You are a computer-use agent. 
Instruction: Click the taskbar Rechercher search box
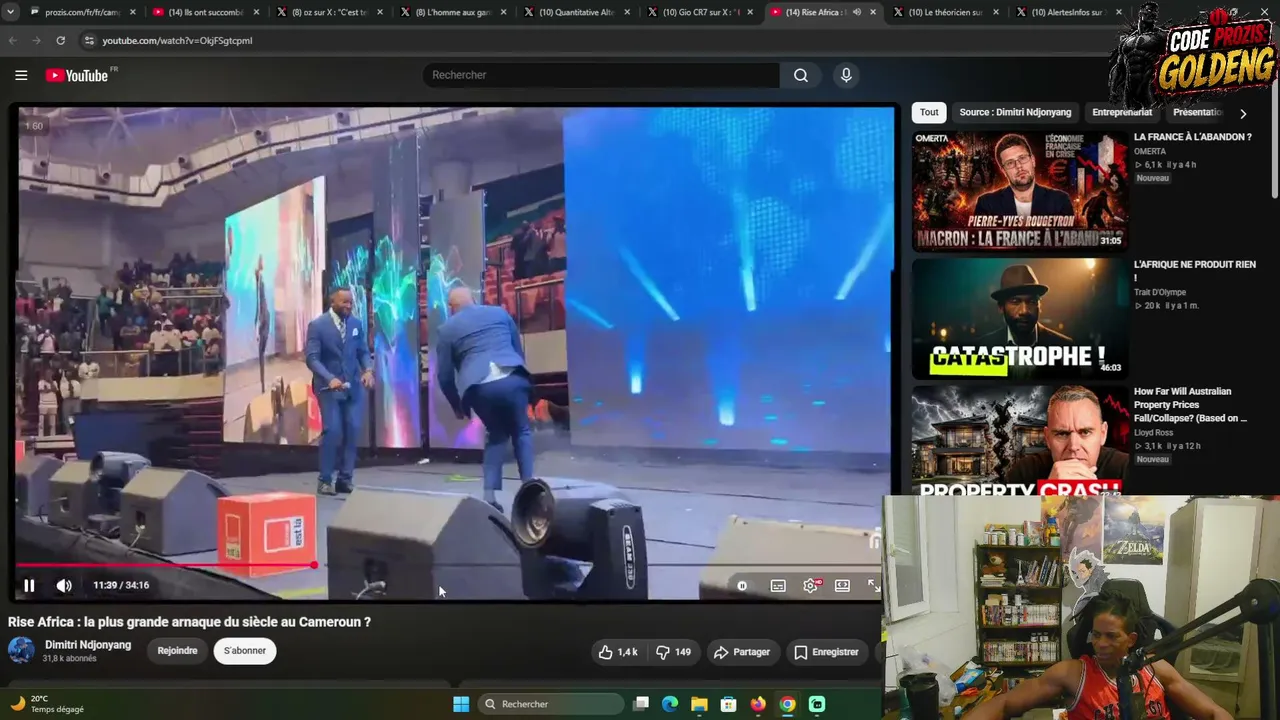[x=551, y=704]
